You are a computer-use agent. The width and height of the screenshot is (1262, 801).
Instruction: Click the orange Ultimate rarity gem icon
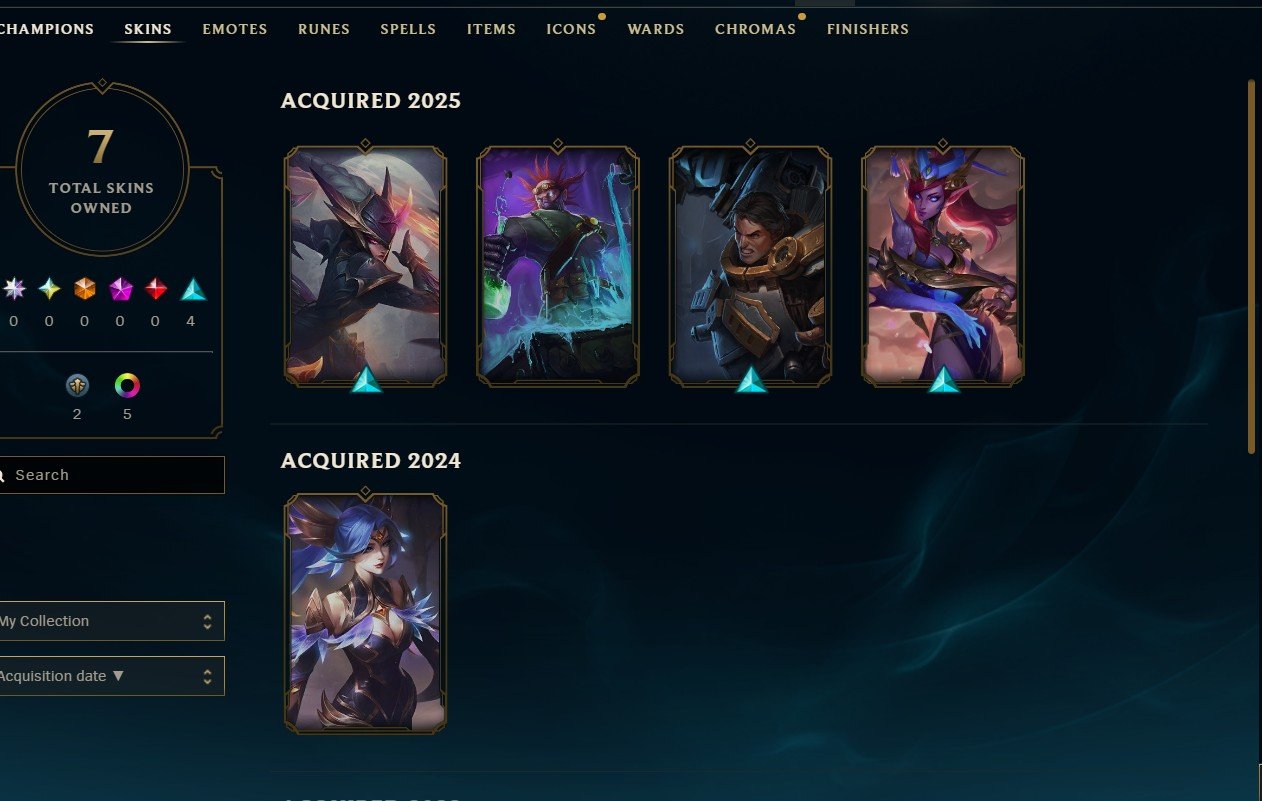click(x=85, y=290)
